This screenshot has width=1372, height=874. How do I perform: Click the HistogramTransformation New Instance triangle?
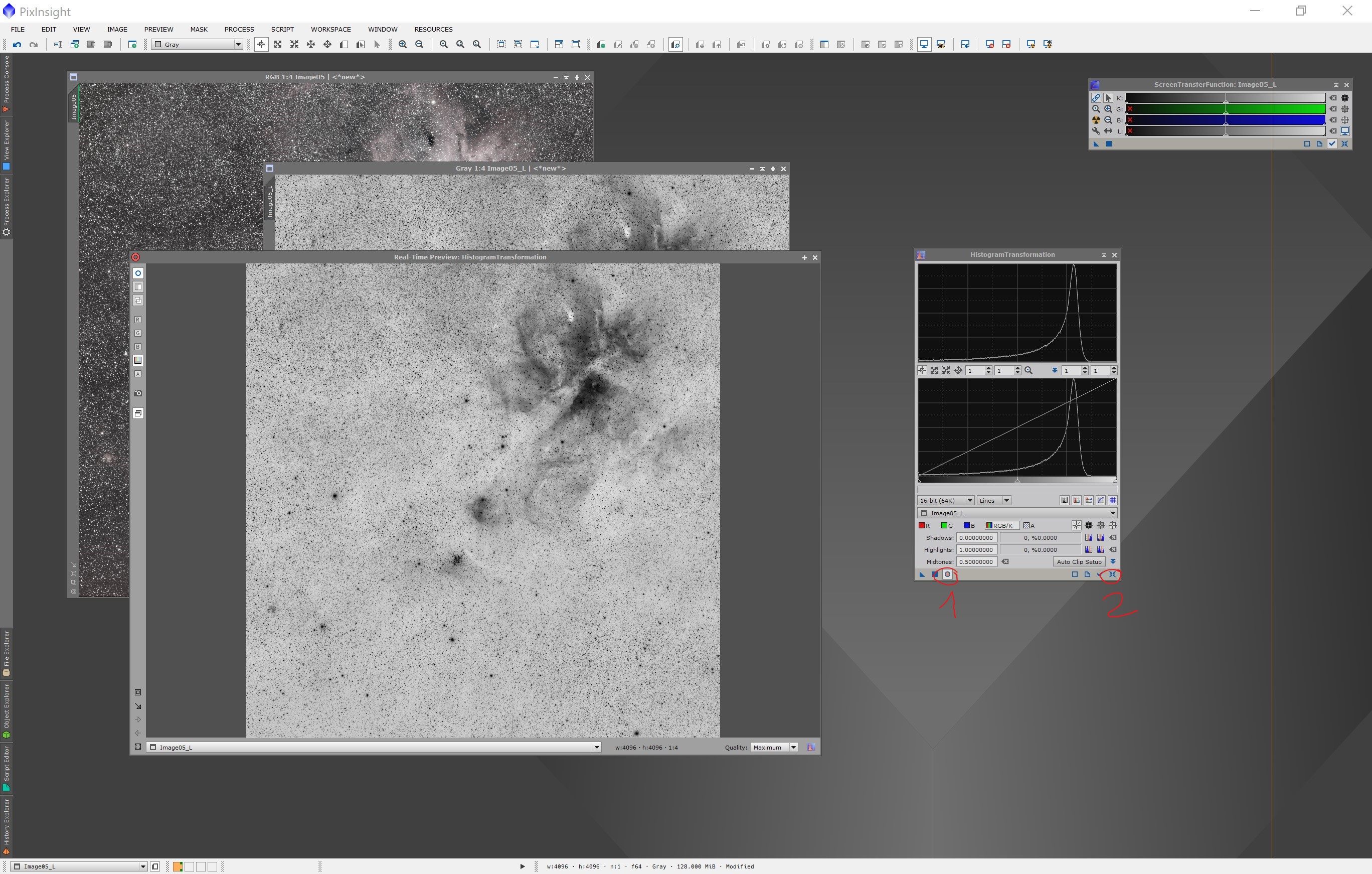coord(922,574)
